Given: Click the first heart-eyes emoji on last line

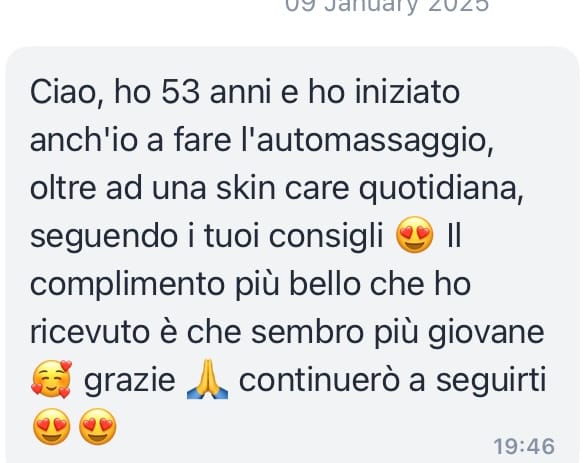Looking at the screenshot, I should pyautogui.click(x=51, y=427).
